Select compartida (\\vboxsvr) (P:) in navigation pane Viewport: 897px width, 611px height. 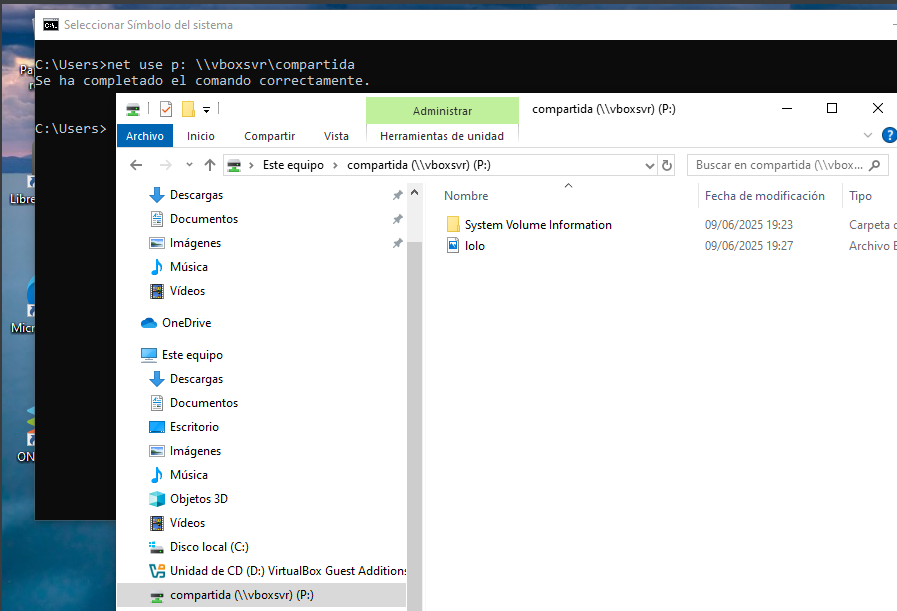[241, 596]
